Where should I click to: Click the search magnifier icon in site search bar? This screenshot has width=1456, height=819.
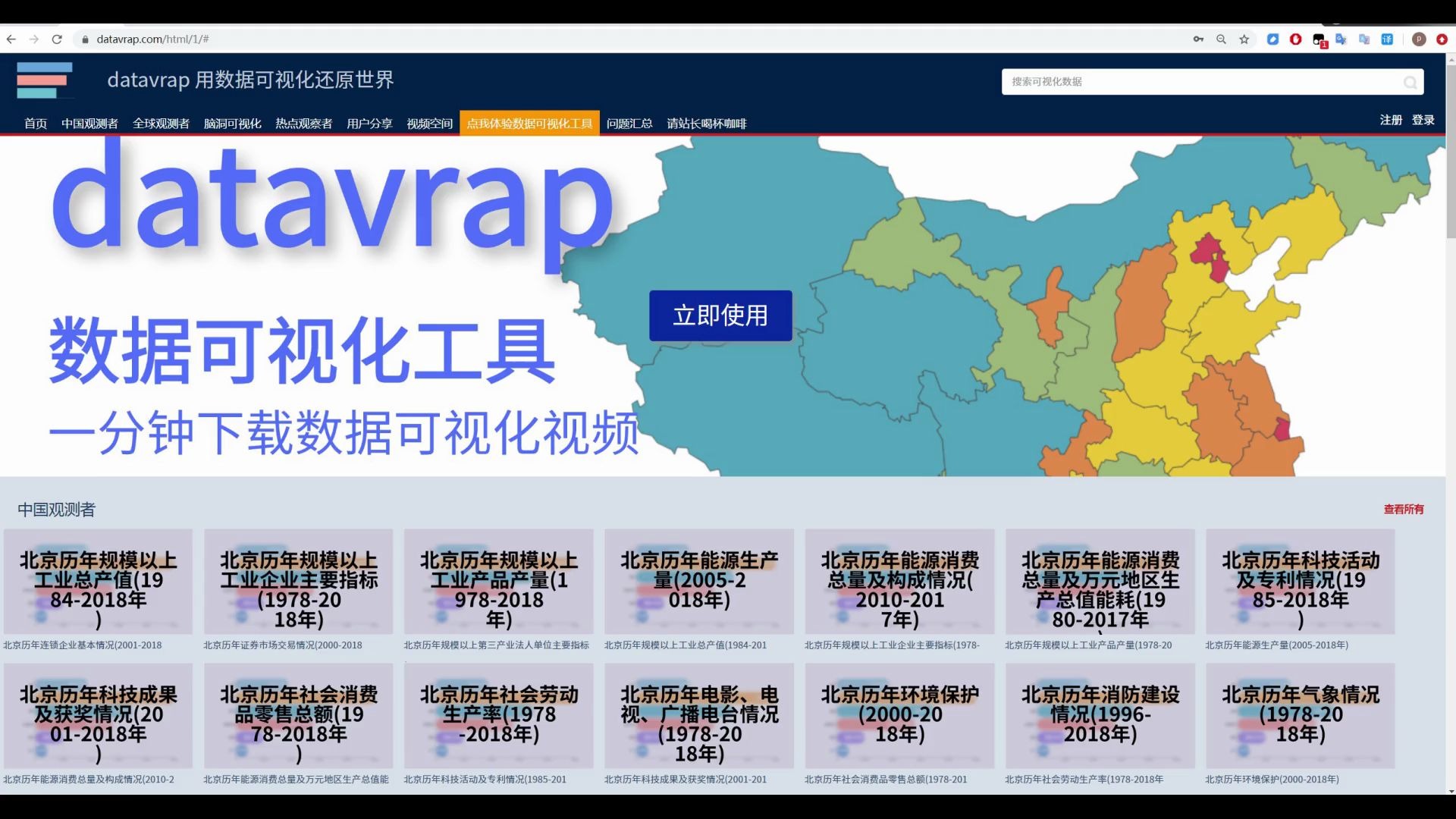pyautogui.click(x=1409, y=82)
